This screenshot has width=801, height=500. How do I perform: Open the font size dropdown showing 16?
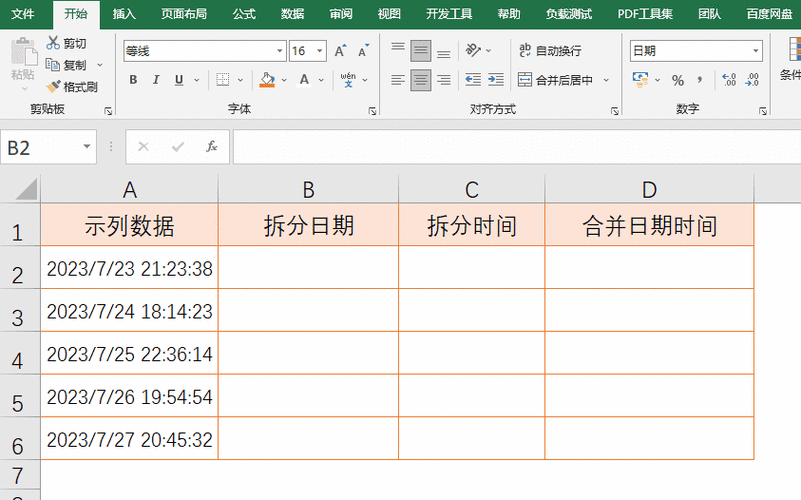click(320, 51)
